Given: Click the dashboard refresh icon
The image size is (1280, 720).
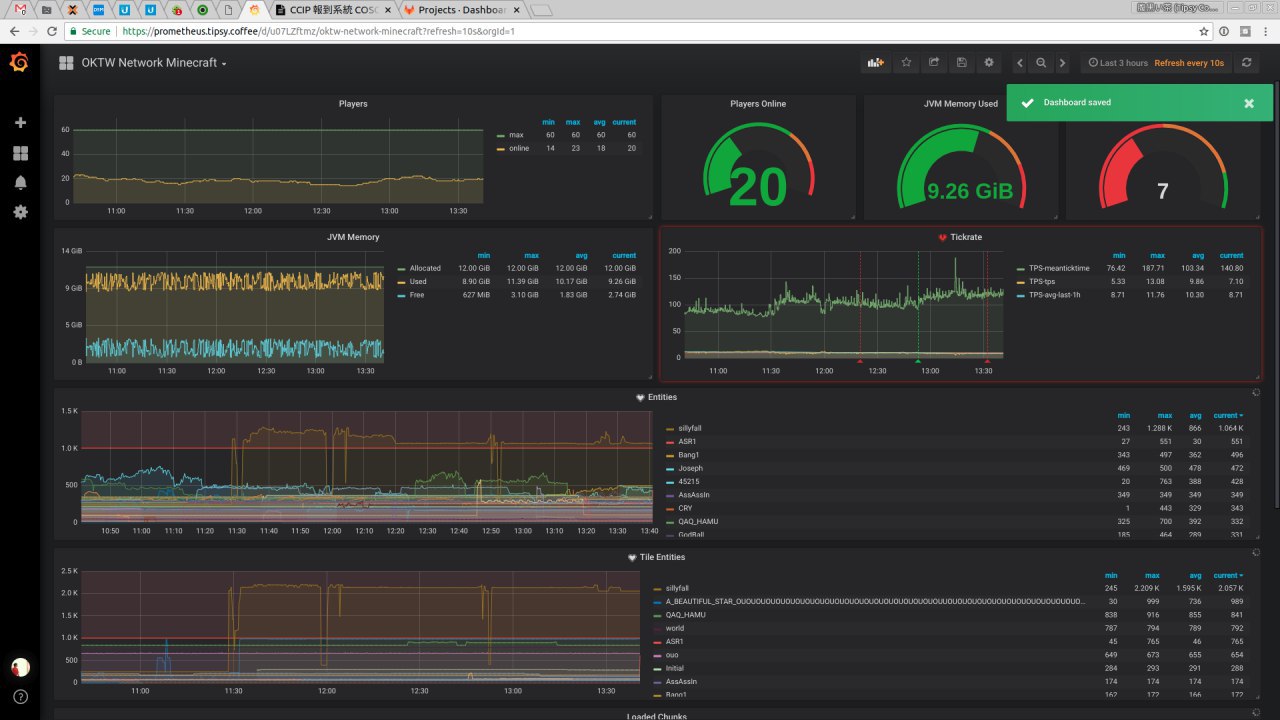Looking at the screenshot, I should 1246,63.
